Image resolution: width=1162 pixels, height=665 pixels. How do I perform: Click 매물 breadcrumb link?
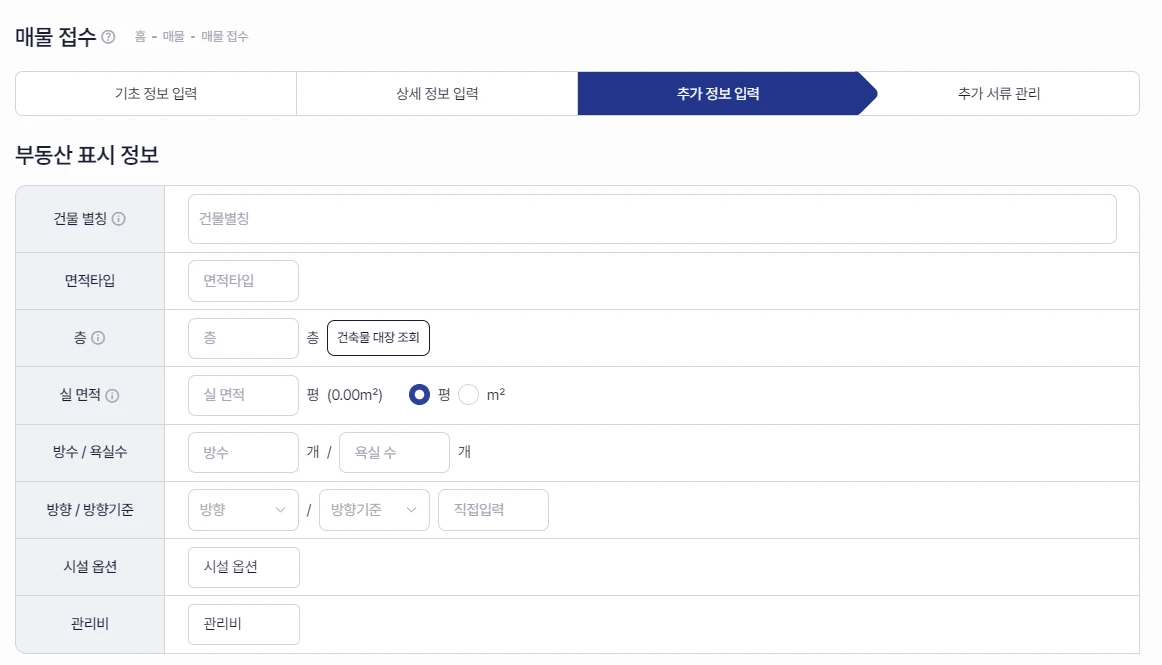(x=173, y=36)
